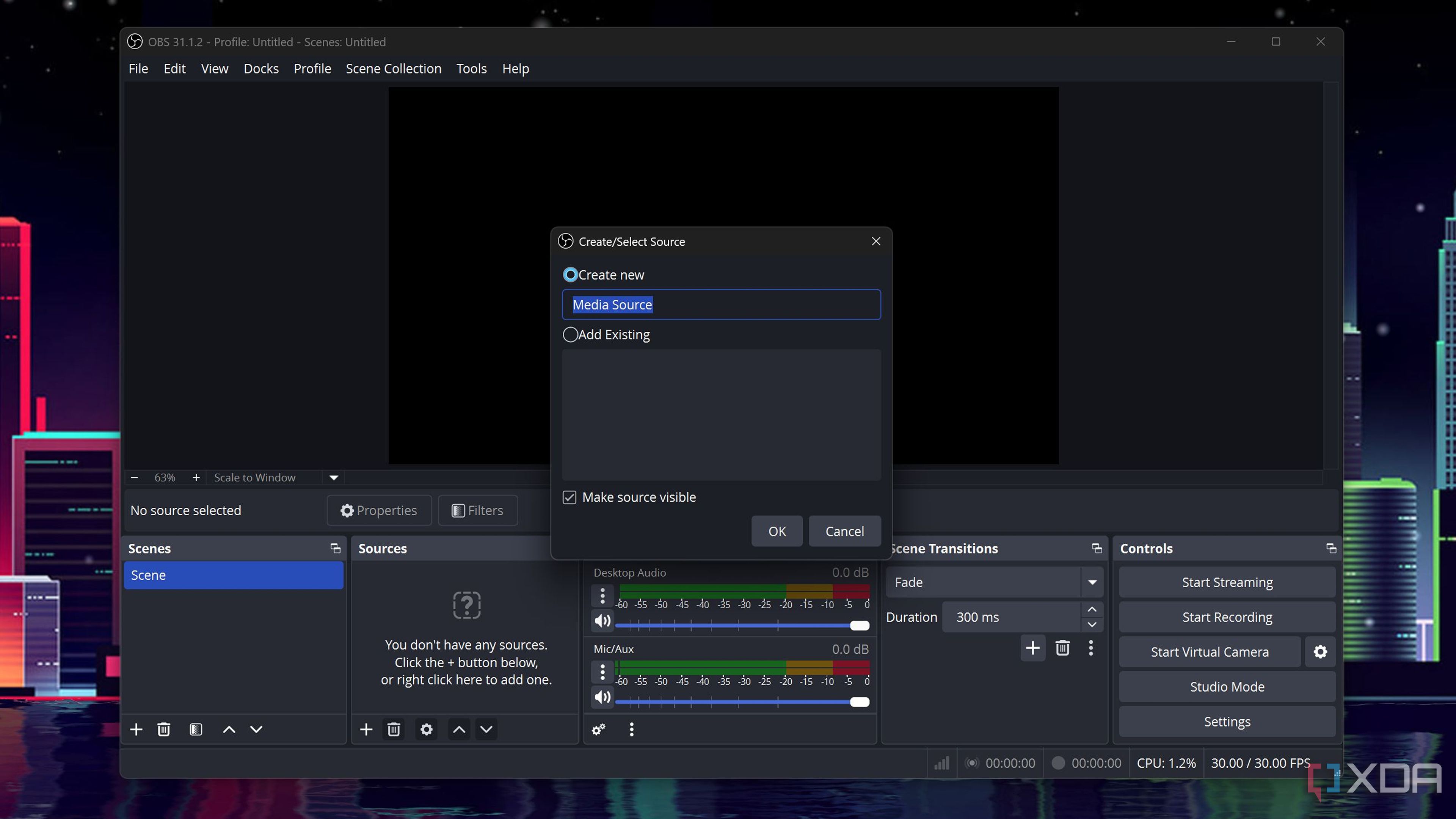Open the Tools menu

[471, 68]
